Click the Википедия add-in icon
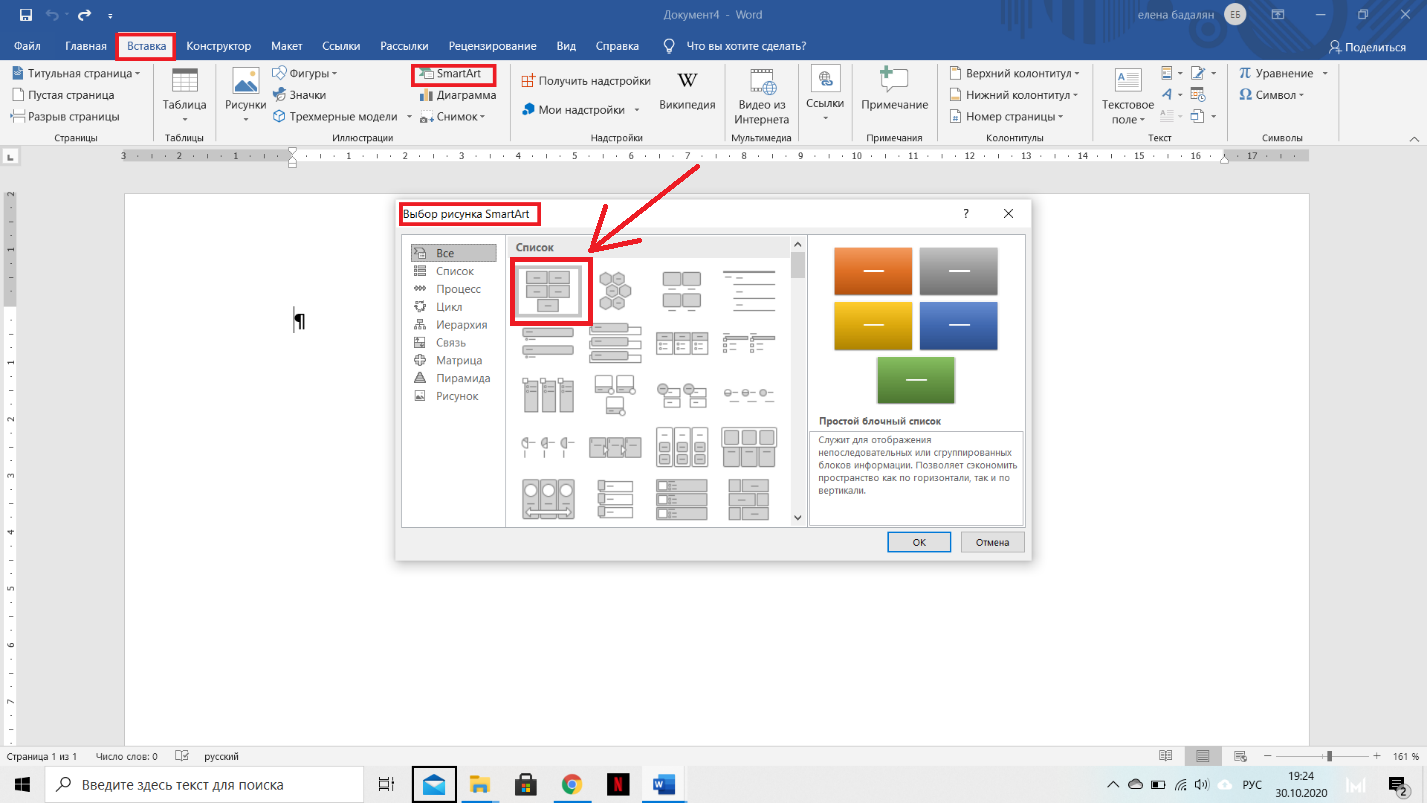Screen dimensions: 1427x803 687,91
